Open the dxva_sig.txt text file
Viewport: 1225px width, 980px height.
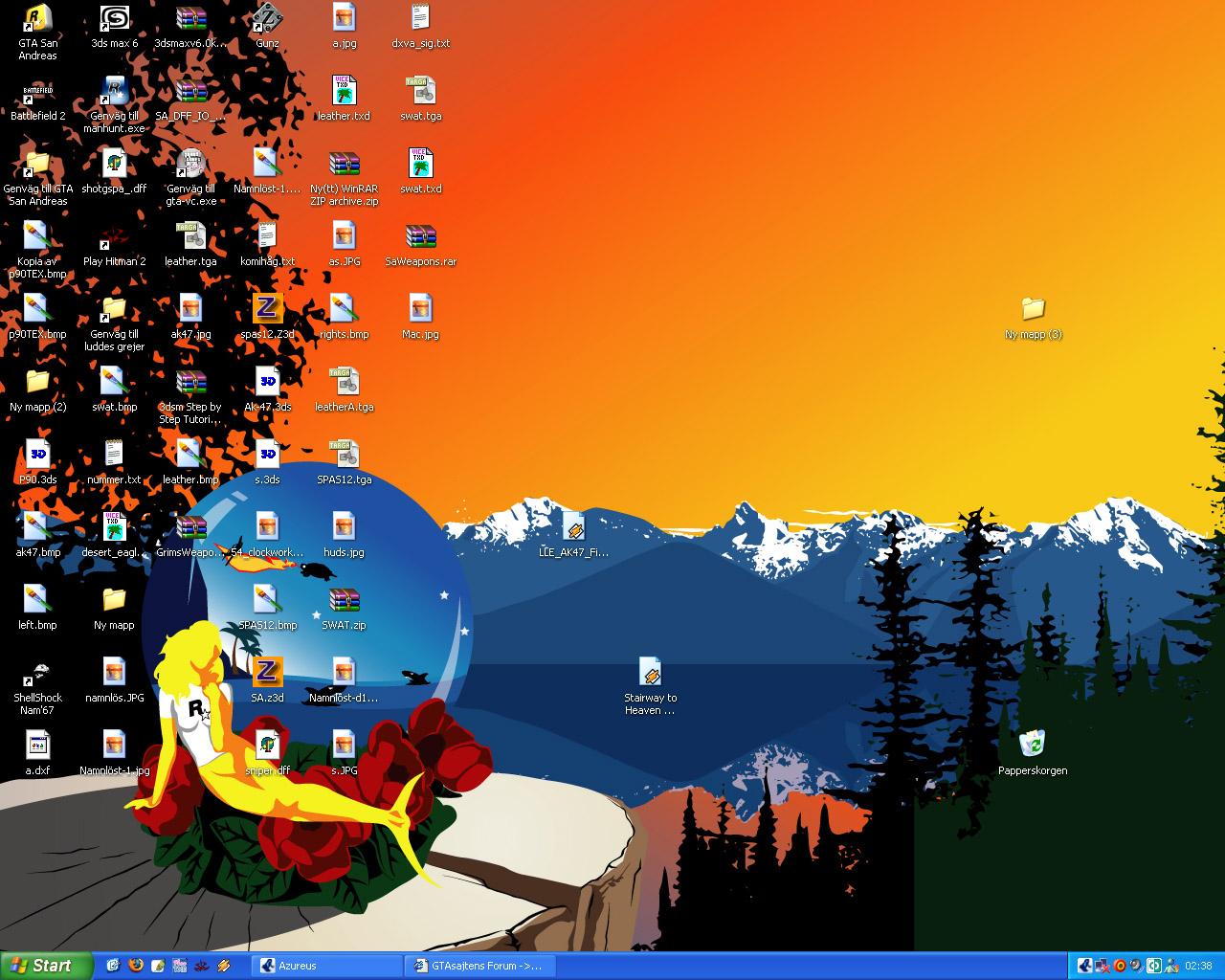point(420,27)
